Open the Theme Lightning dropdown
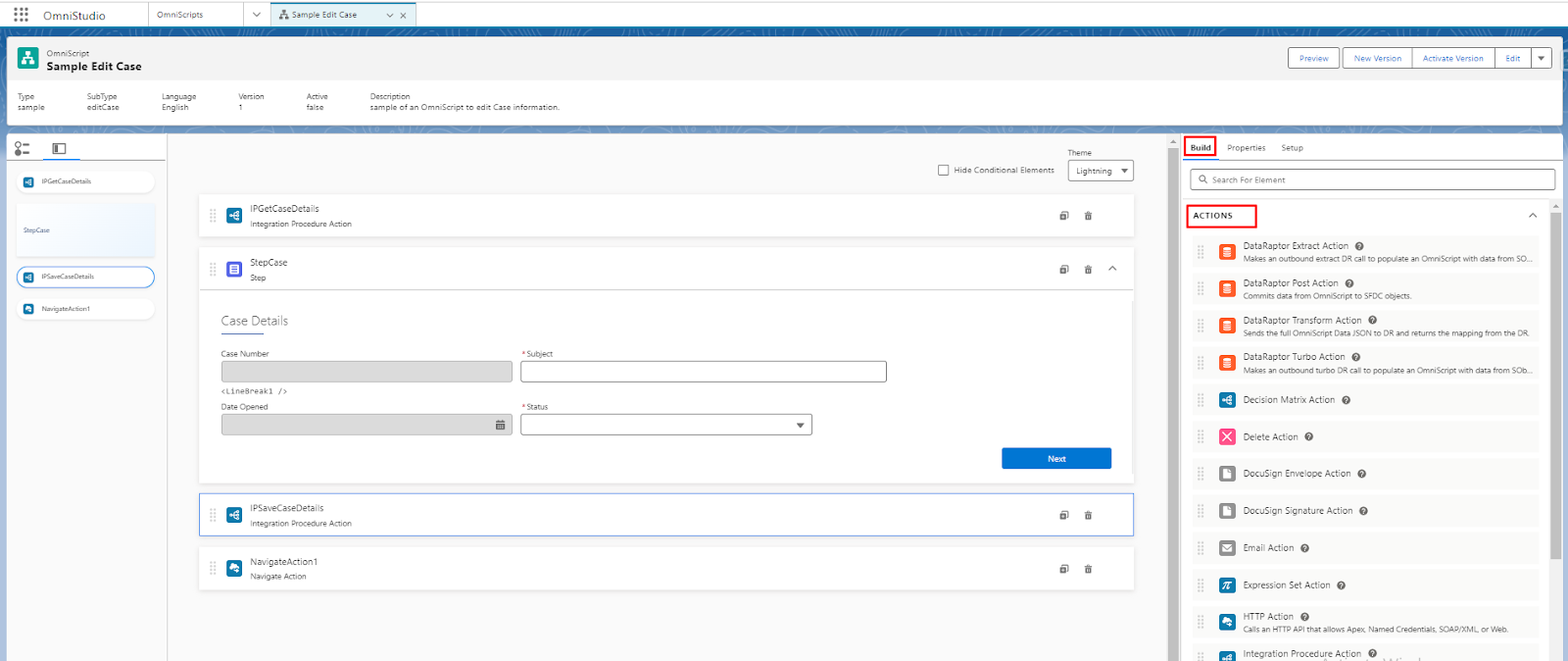 tap(1101, 171)
